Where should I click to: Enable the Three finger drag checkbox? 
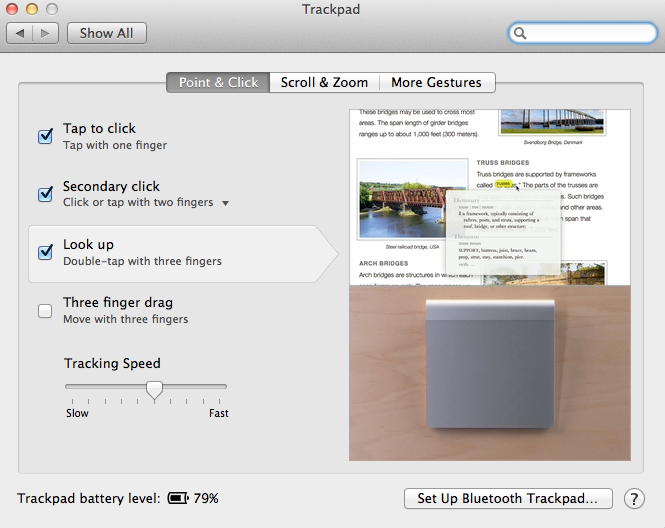pyautogui.click(x=45, y=311)
